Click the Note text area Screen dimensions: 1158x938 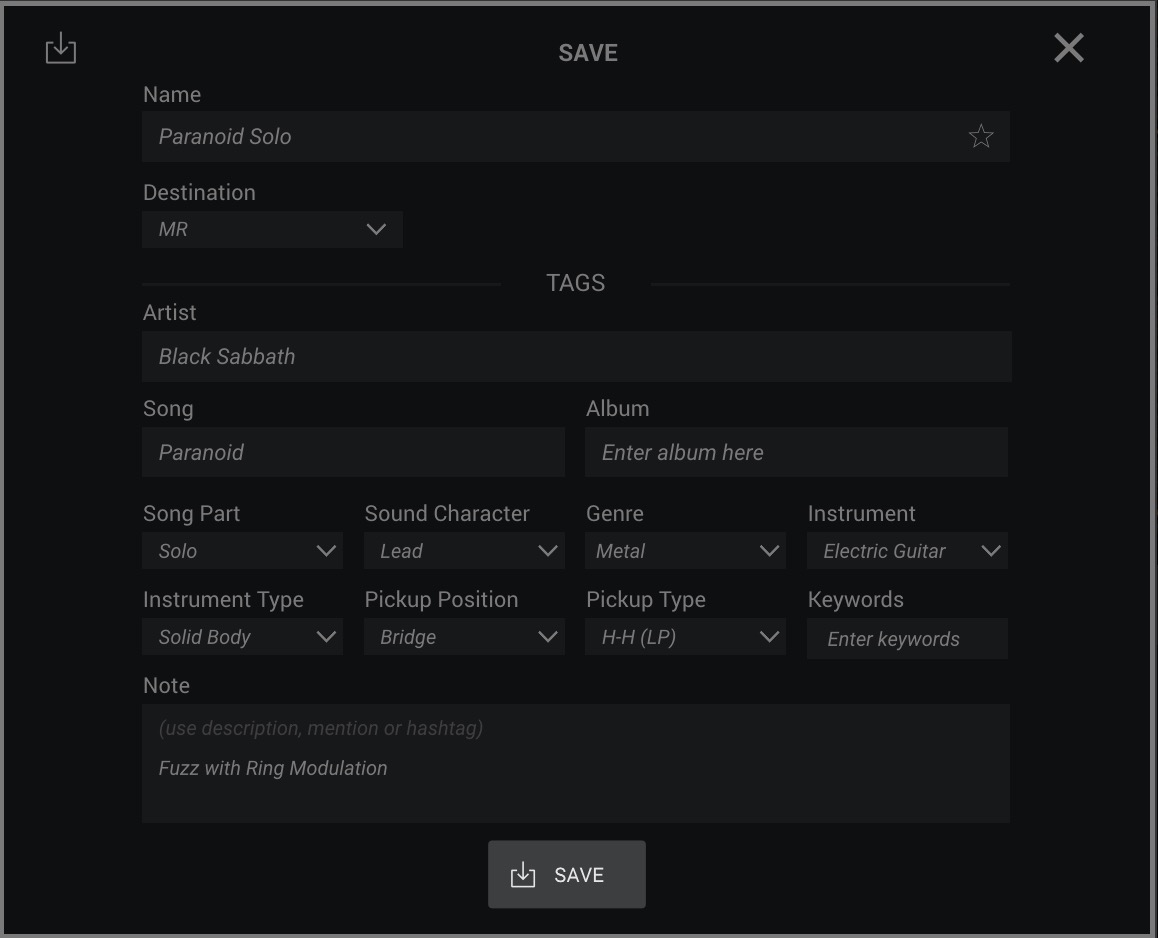coord(575,763)
